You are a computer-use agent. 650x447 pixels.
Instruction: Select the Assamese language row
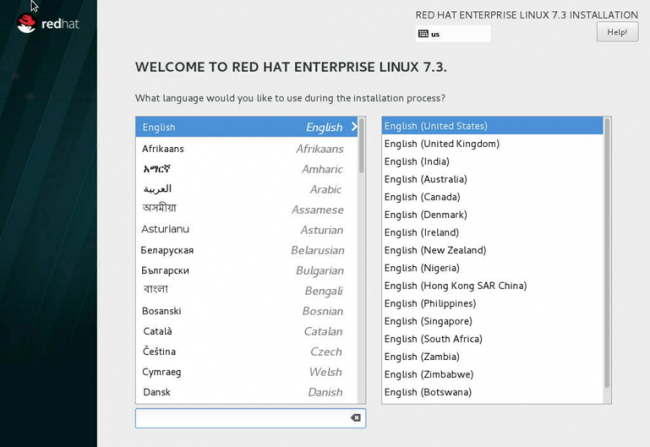pos(247,209)
